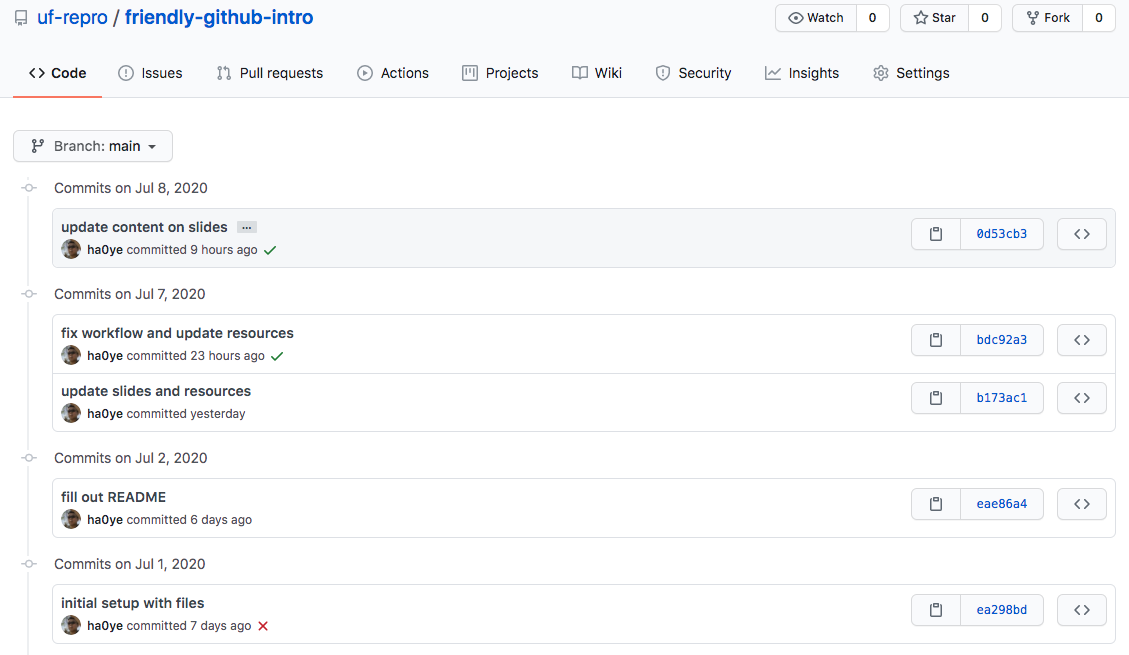1129x655 pixels.
Task: View stargazers count next to Star
Action: (x=985, y=18)
